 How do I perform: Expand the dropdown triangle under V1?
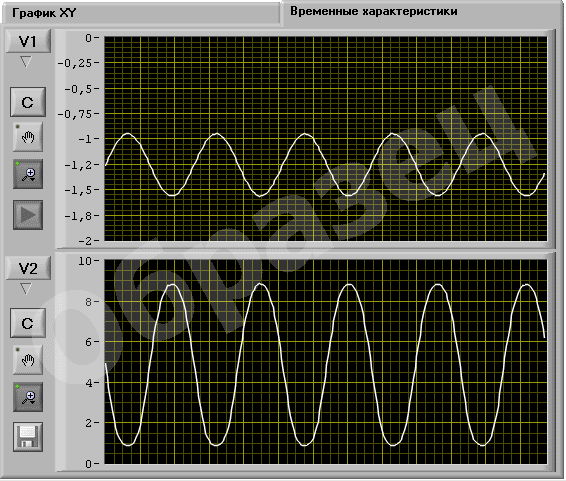[x=26, y=61]
